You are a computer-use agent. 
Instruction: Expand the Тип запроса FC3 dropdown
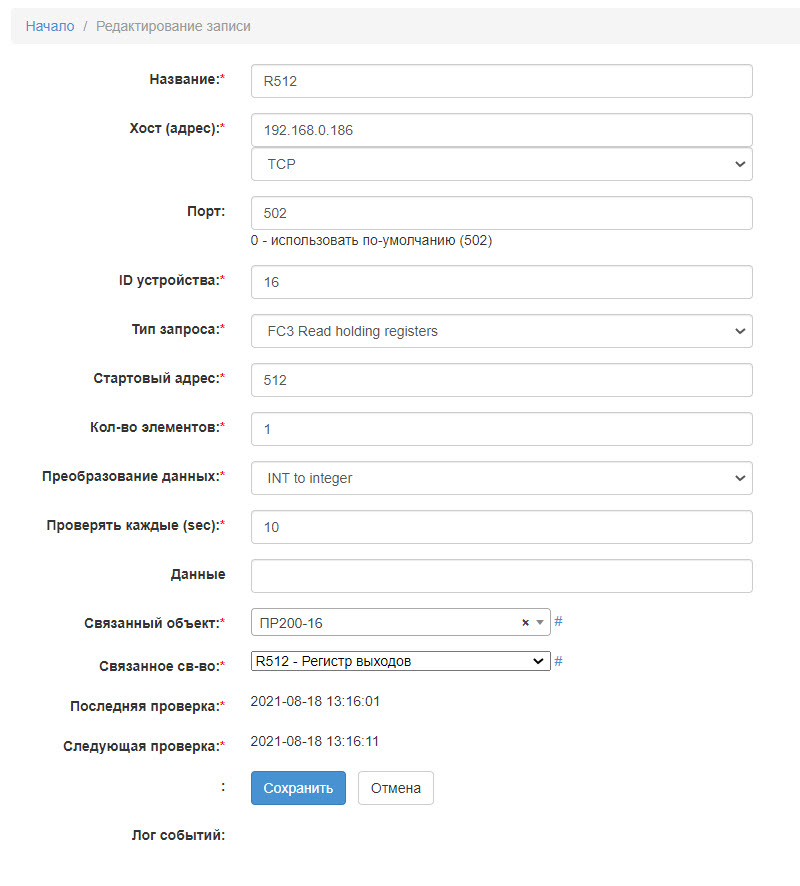tap(501, 331)
